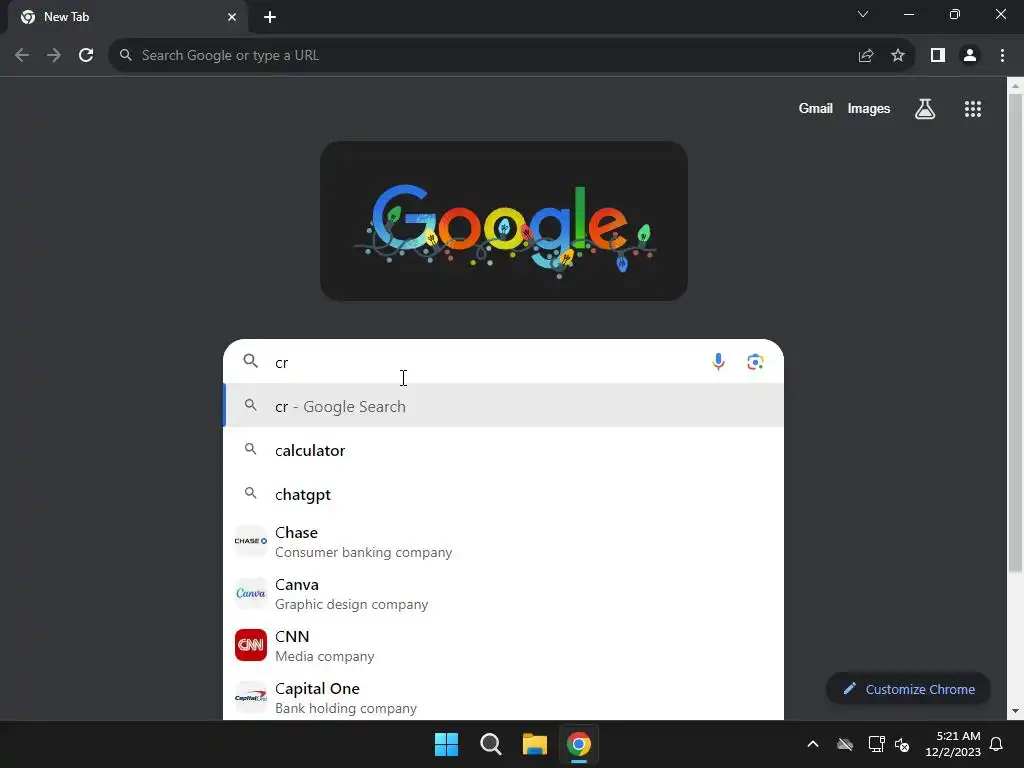Pick the Canva graphic design suggestion

click(x=504, y=593)
